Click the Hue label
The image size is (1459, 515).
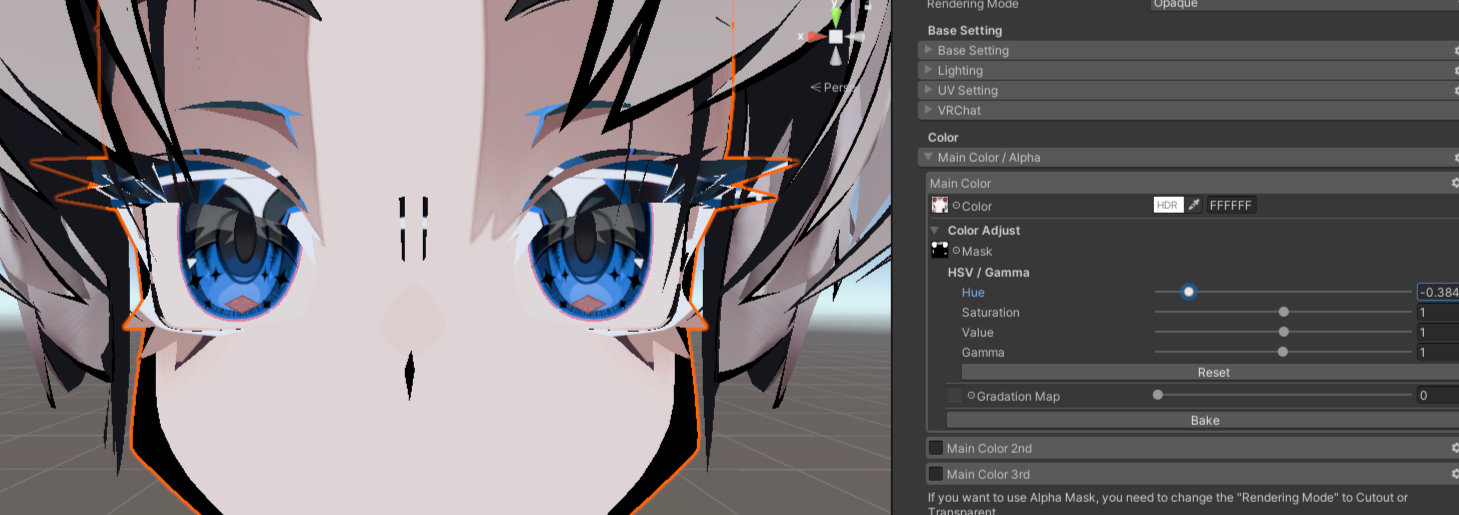coord(973,292)
